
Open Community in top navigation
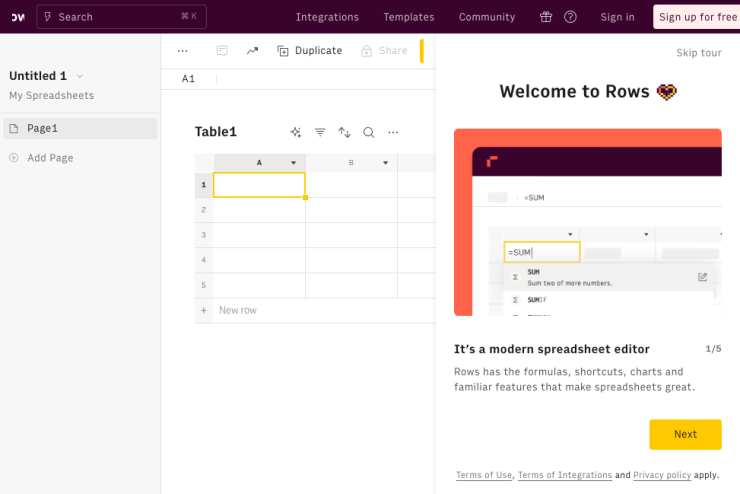[x=487, y=17]
